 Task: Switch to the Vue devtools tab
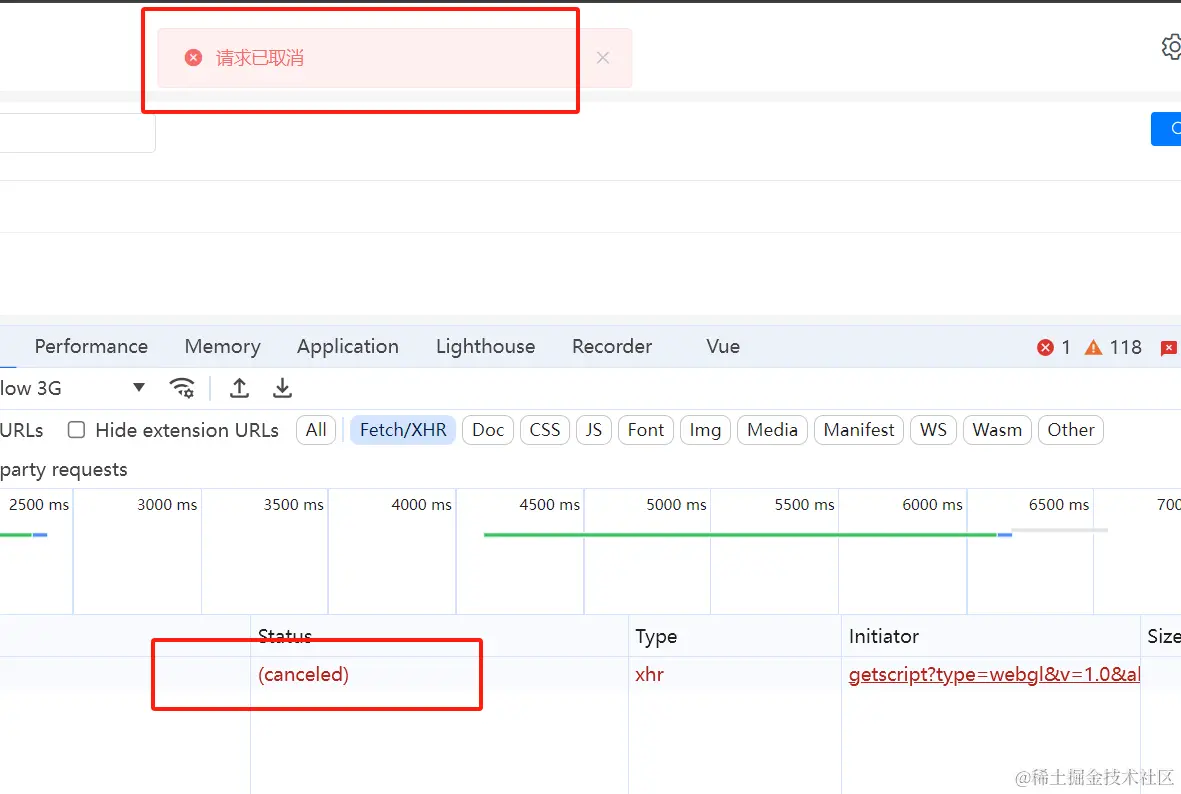point(723,347)
